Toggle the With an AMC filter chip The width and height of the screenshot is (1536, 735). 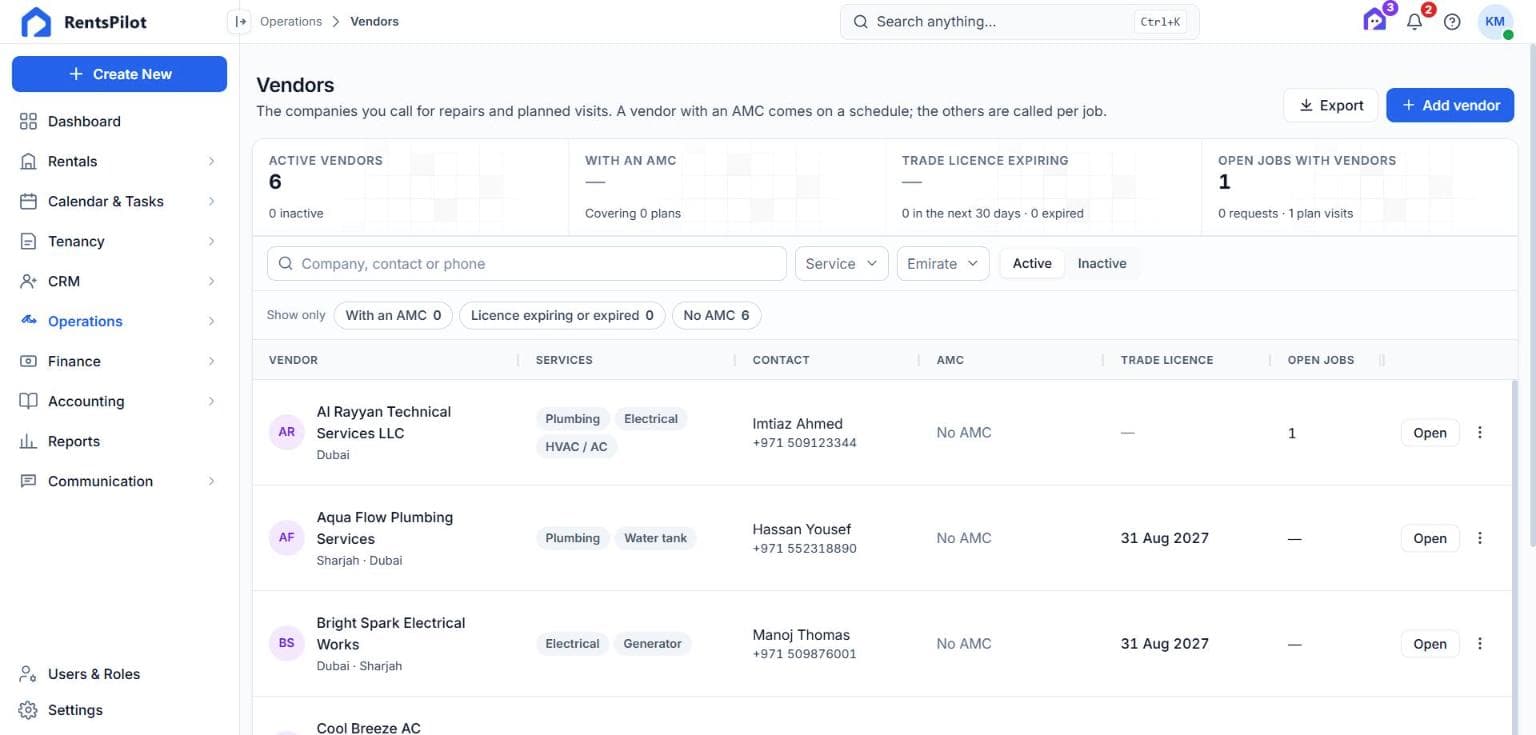point(393,315)
